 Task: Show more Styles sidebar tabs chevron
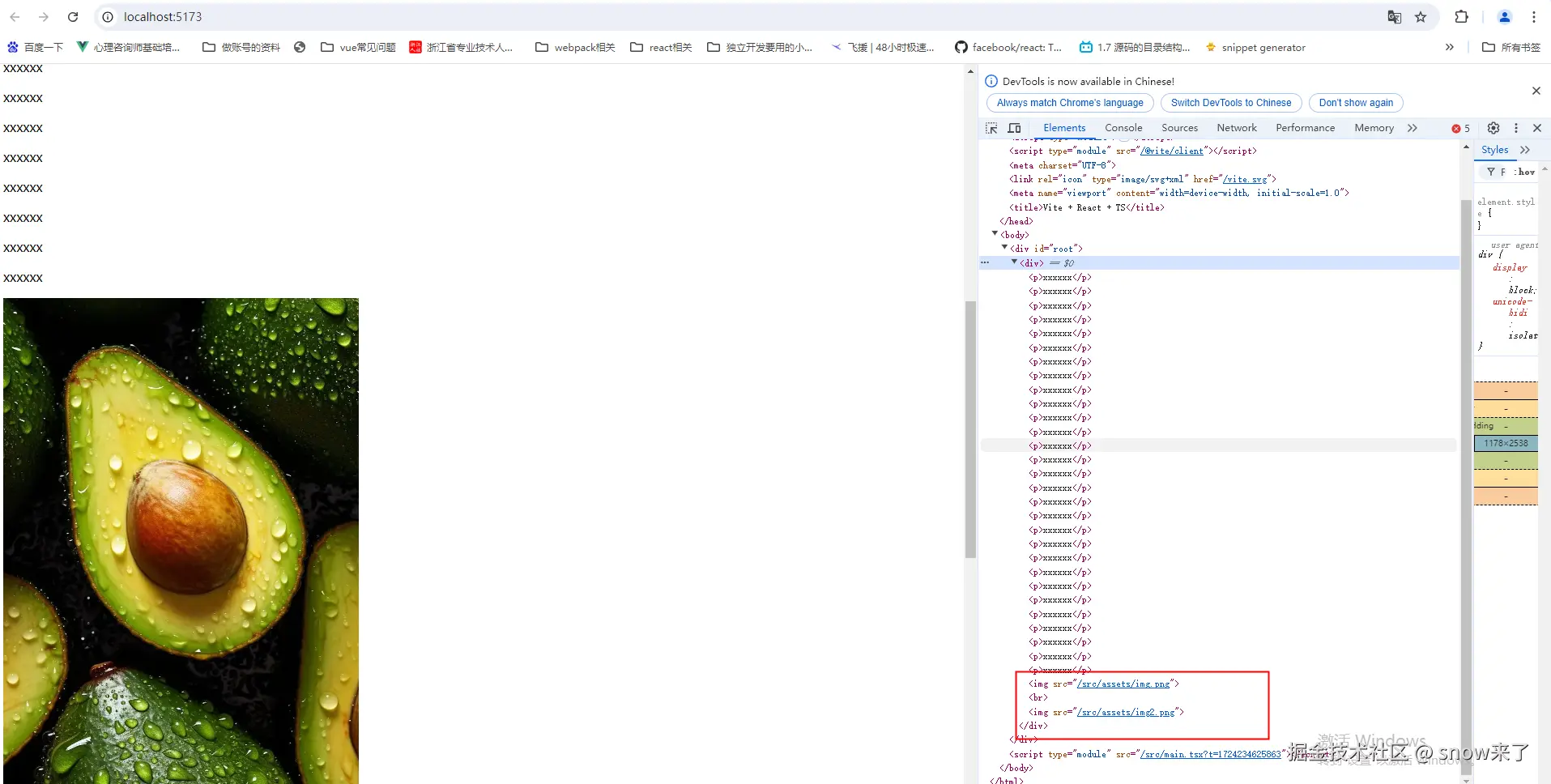(x=1525, y=150)
